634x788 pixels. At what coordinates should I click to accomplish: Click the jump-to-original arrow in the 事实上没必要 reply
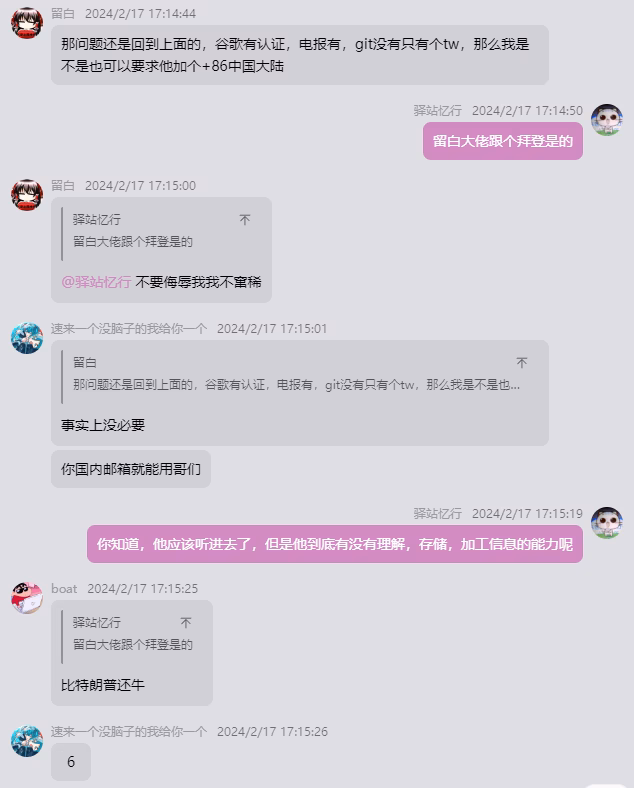521,363
